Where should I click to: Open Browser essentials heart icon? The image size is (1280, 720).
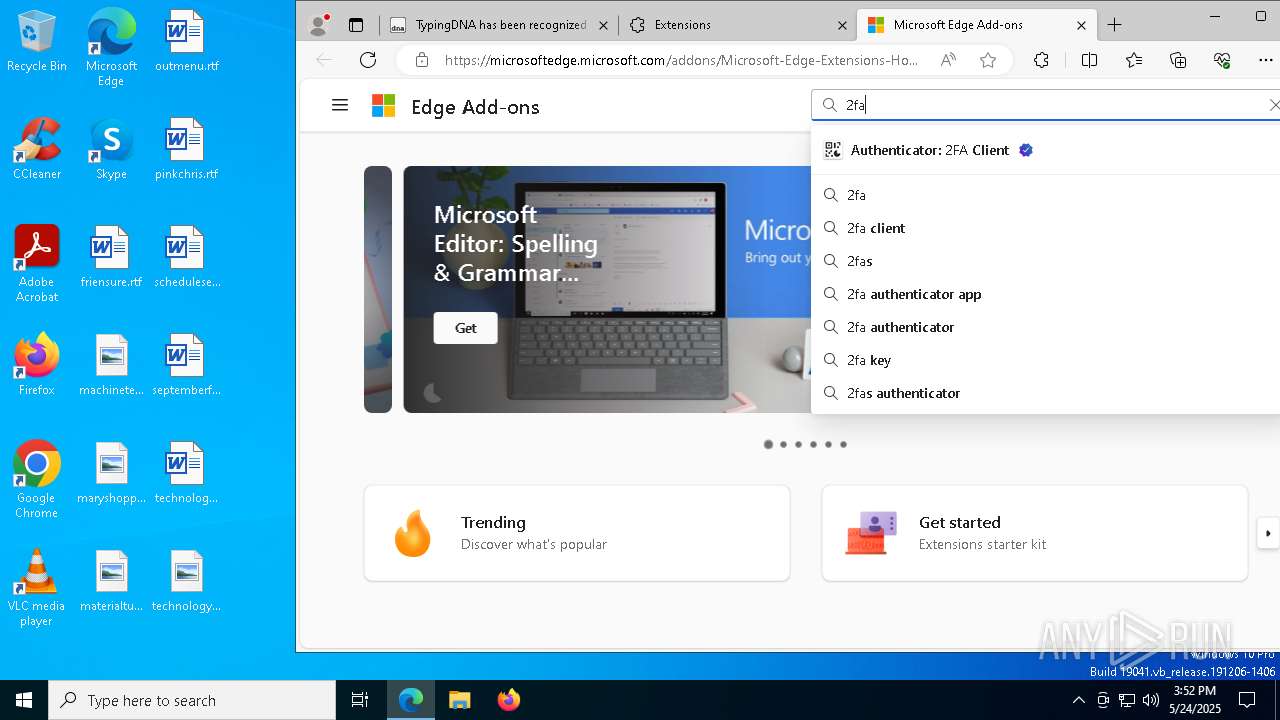pos(1222,60)
